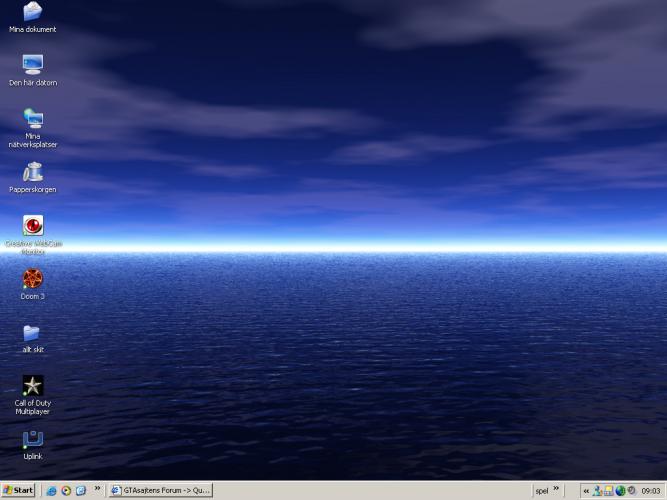Screen dimensions: 667x500
Task: Open the spel toolbar label
Action: (x=541, y=490)
